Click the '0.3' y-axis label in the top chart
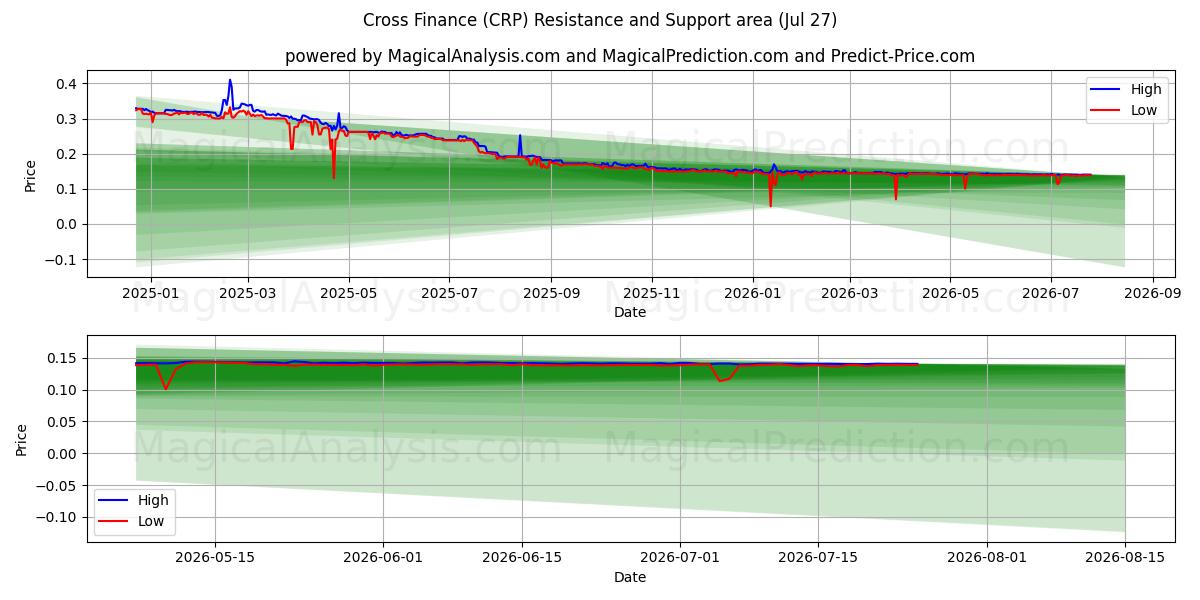The width and height of the screenshot is (1200, 600). [68, 119]
